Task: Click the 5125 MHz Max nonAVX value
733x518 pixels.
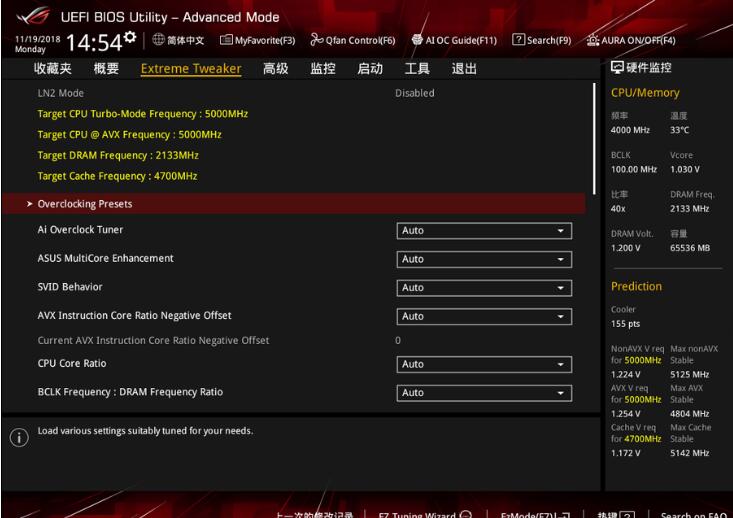Action: (x=690, y=374)
